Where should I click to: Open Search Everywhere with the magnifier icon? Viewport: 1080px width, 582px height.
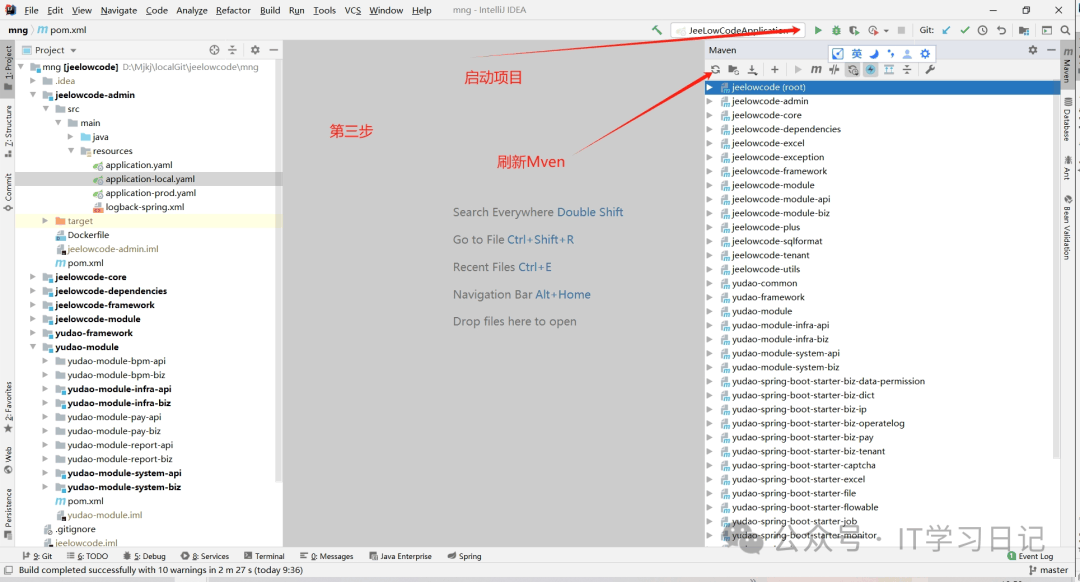pyautogui.click(x=1066, y=30)
